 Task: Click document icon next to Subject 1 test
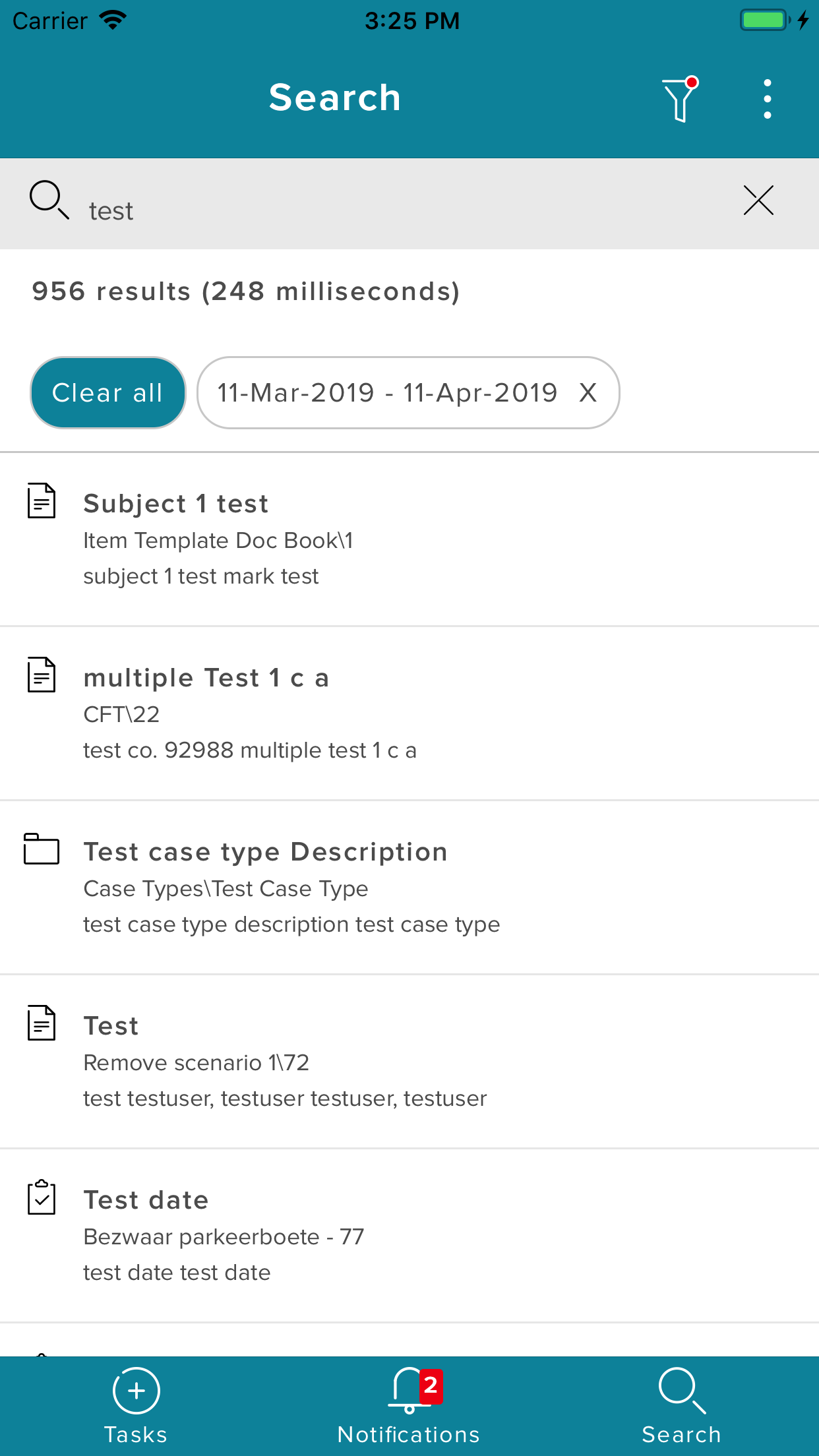[42, 501]
